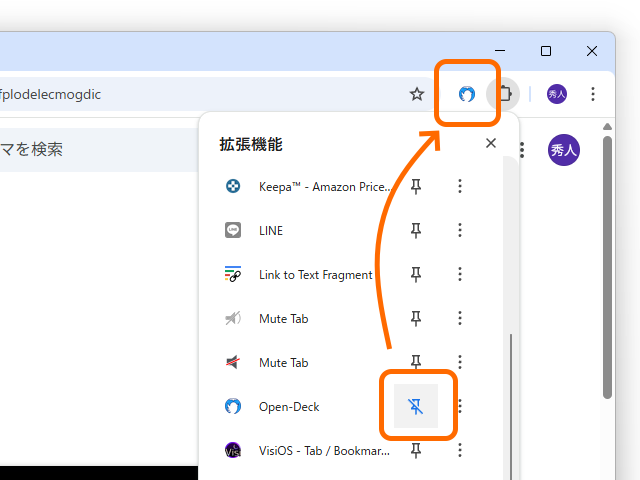The width and height of the screenshot is (640, 480).
Task: Close the 拡張機能 popup panel
Action: click(x=491, y=143)
